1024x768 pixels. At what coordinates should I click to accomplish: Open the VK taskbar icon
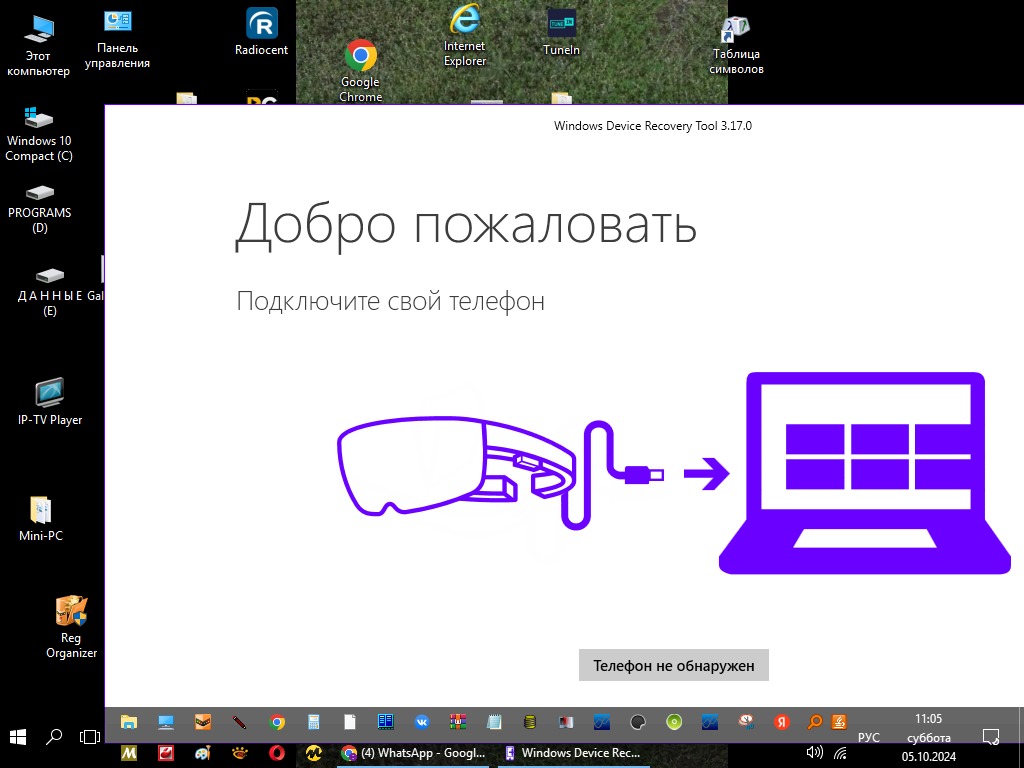tap(423, 722)
